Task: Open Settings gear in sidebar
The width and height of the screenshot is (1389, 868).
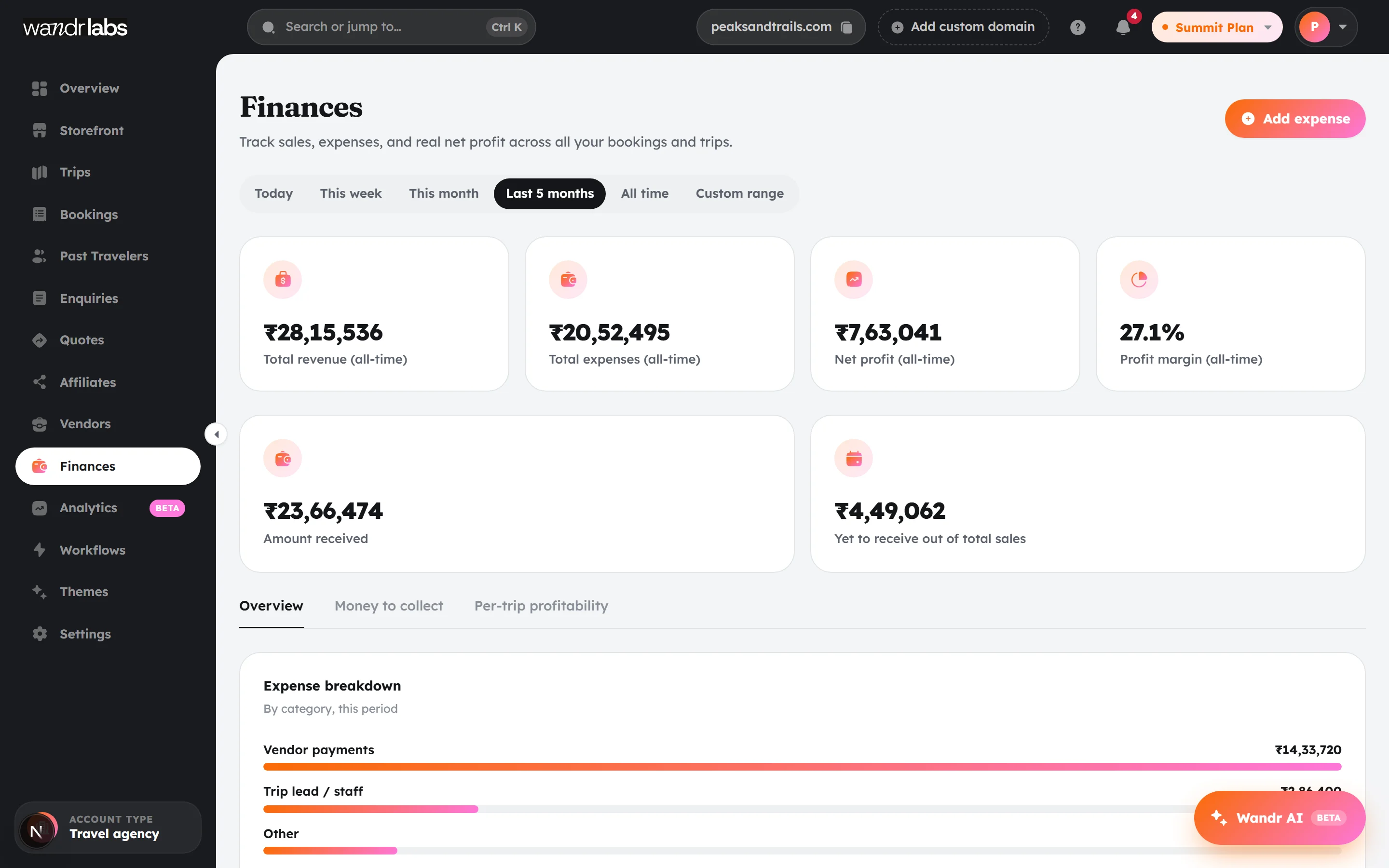Action: pyautogui.click(x=108, y=634)
